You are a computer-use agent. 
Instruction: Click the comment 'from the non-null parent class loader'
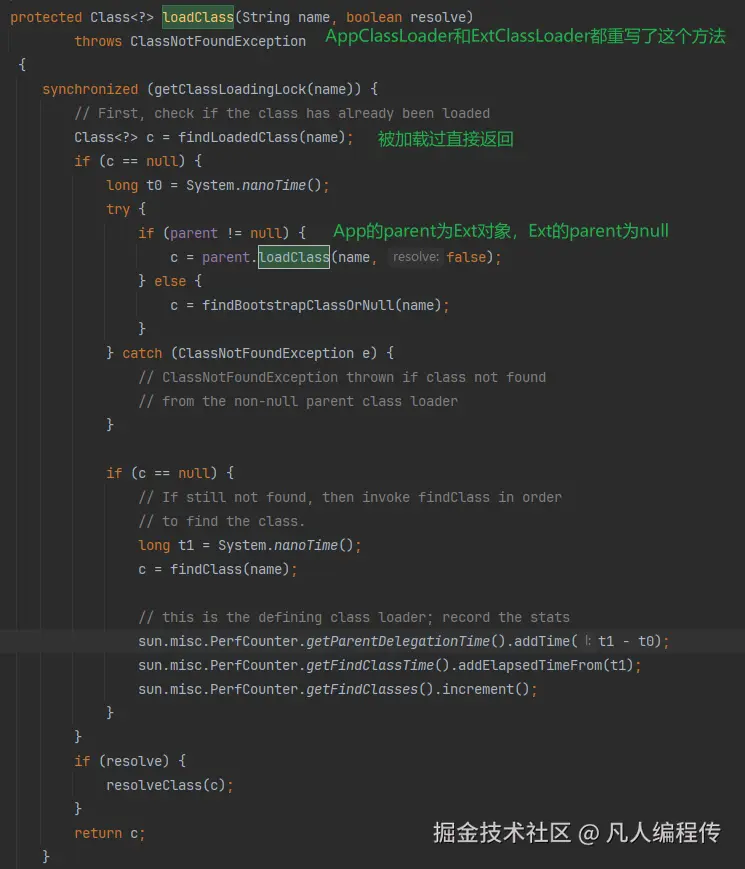tap(298, 401)
